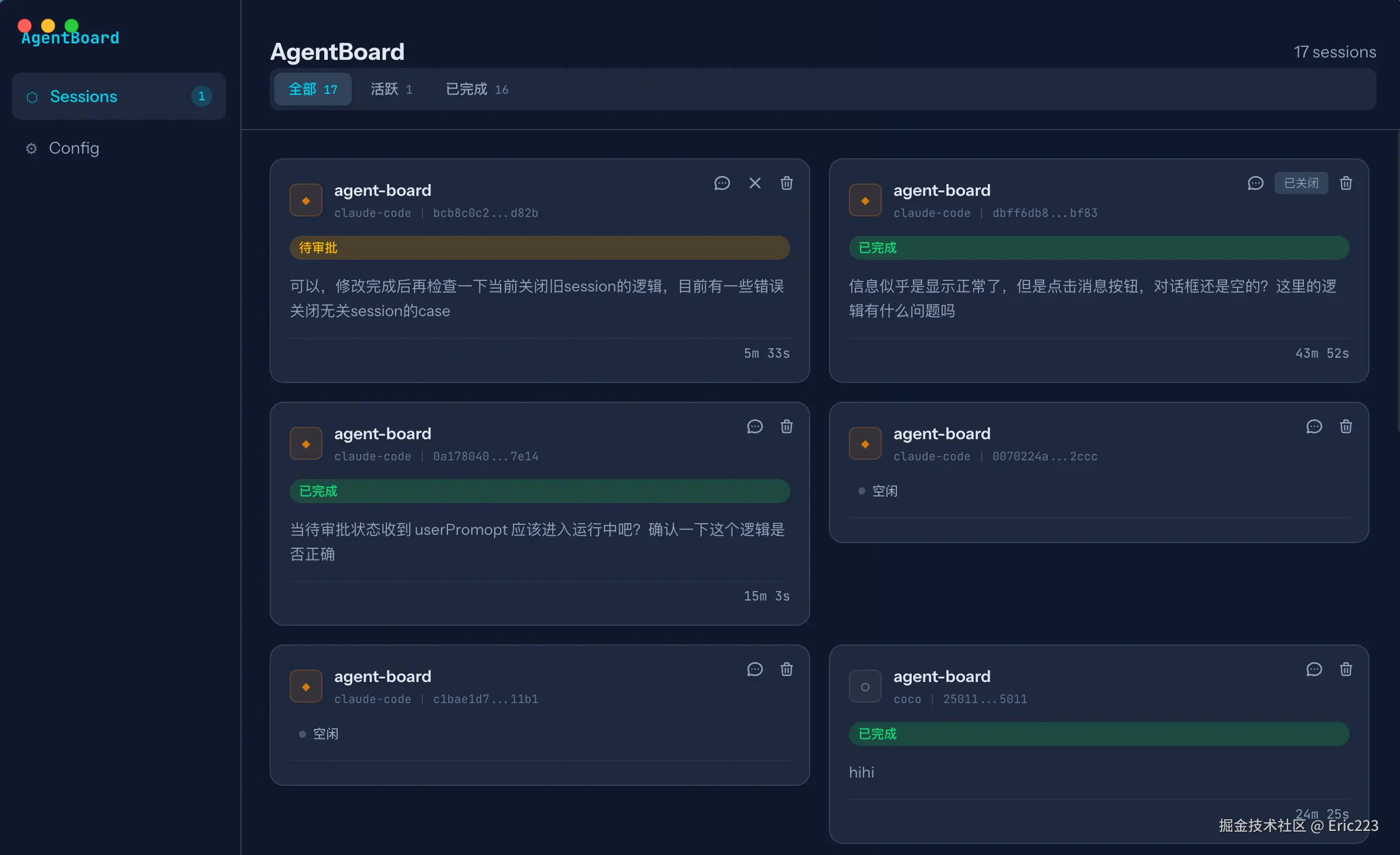This screenshot has height=855, width=1400.
Task: Open chat for session 0a178040...7e14
Action: point(755,427)
